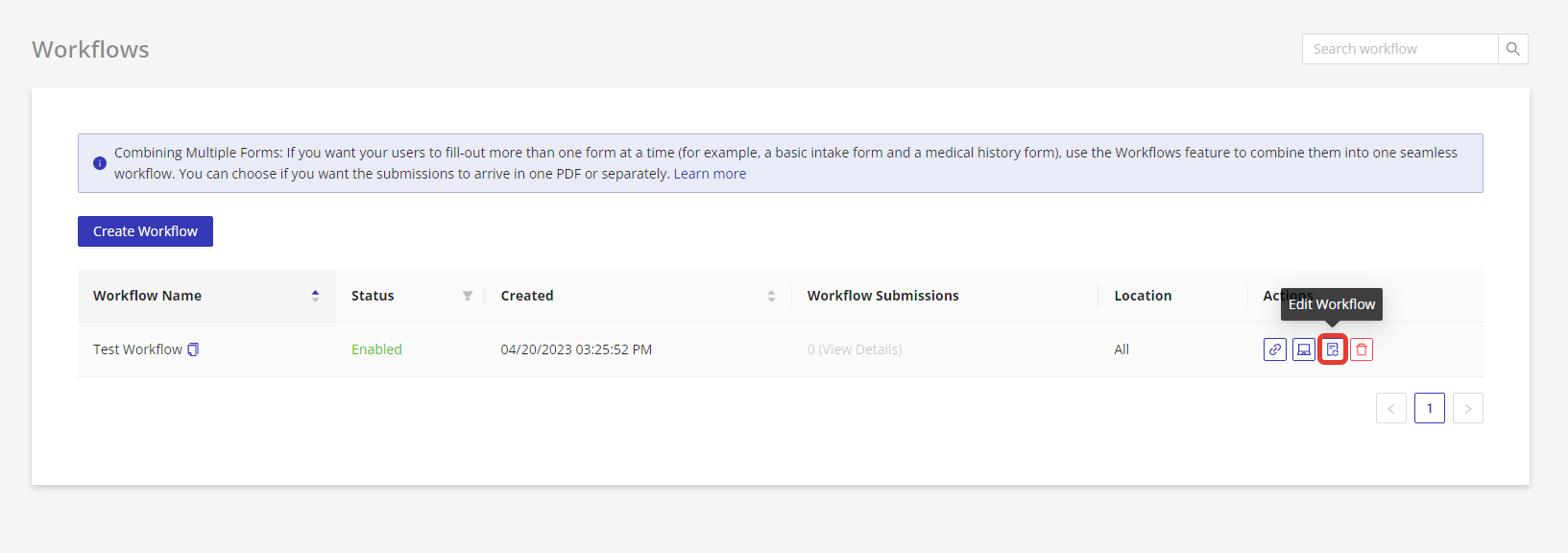Click the search magnifier icon button
This screenshot has height=553, width=1568.
[1513, 49]
